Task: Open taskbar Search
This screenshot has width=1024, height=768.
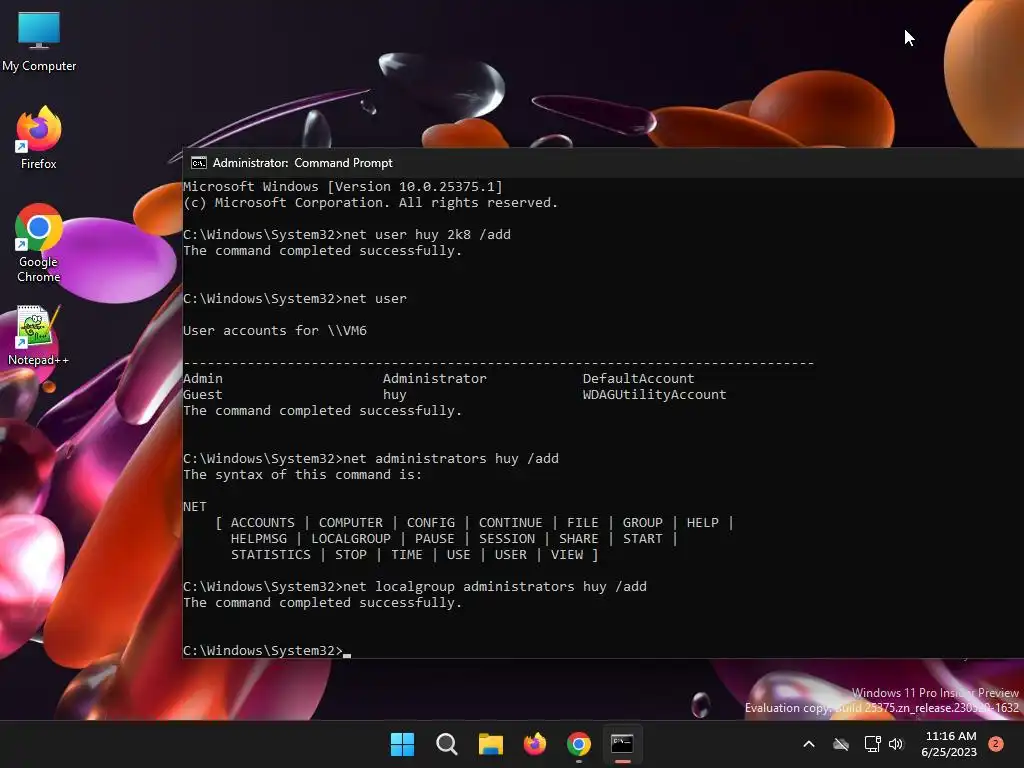Action: [x=447, y=744]
